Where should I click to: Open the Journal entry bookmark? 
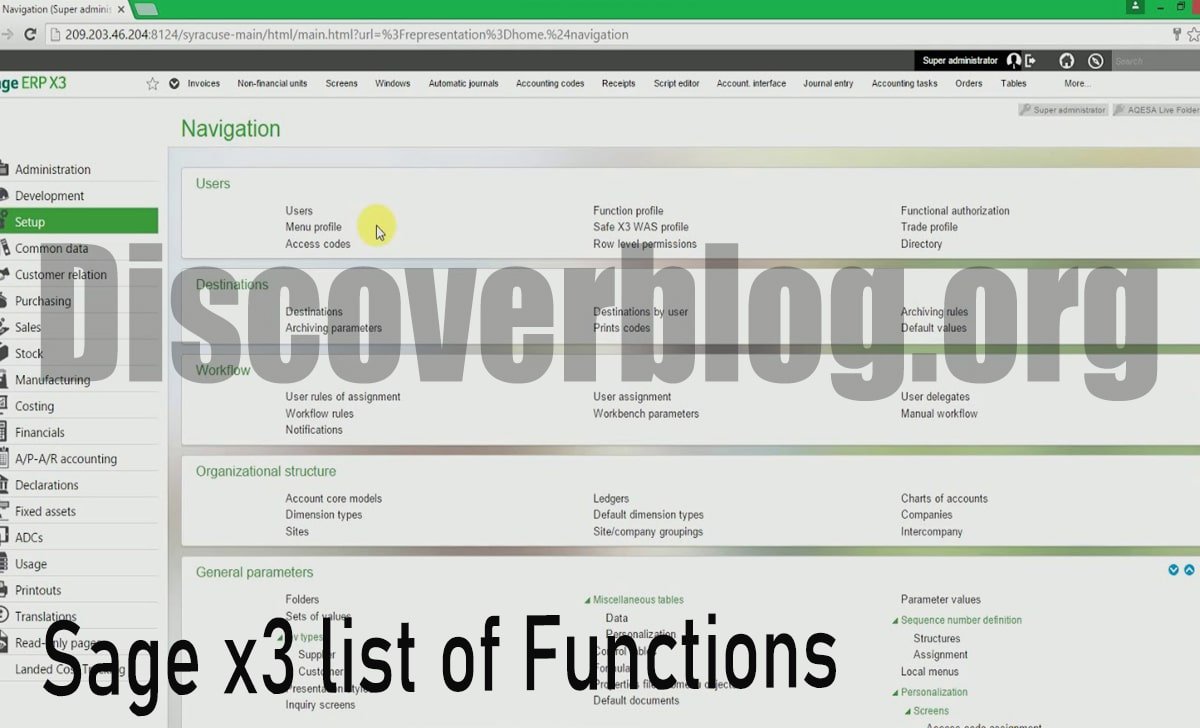point(828,84)
